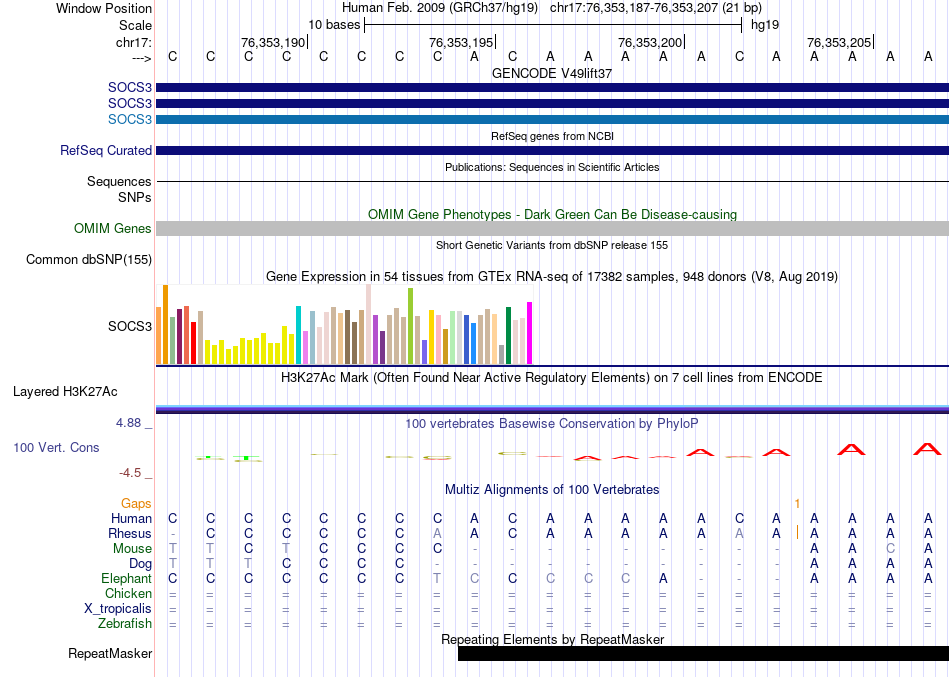This screenshot has height=677, width=950.
Task: Open the OMIM Gene Phenotypes track title
Action: point(552,215)
